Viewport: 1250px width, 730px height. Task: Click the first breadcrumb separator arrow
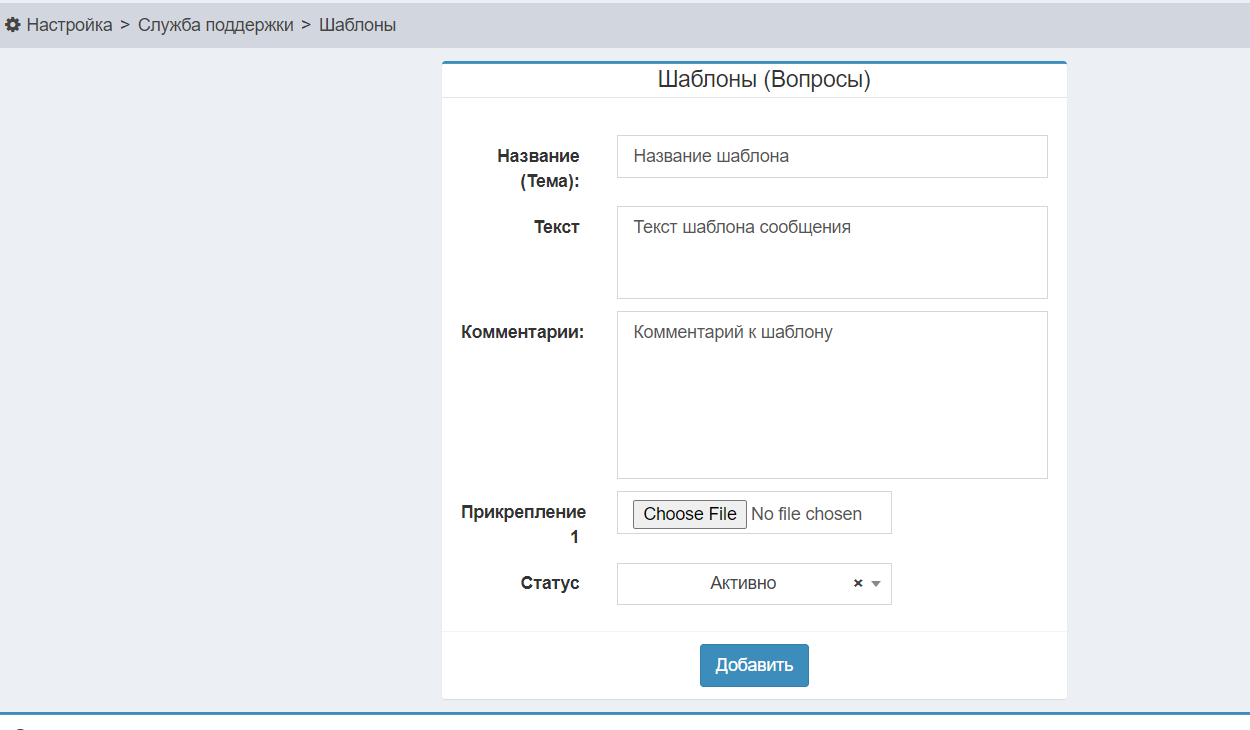[125, 25]
